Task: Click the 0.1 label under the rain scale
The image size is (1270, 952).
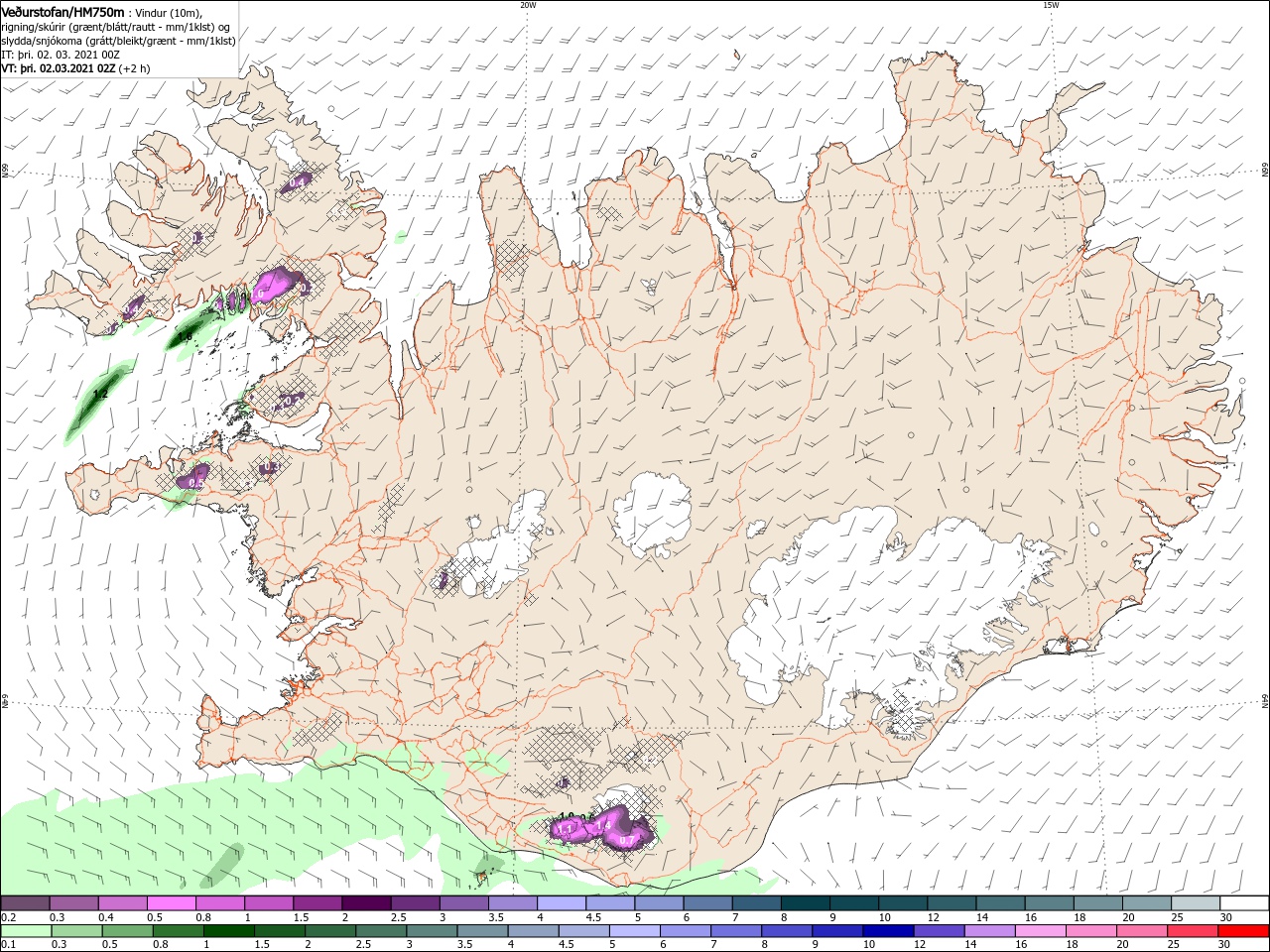Action: coord(7,944)
